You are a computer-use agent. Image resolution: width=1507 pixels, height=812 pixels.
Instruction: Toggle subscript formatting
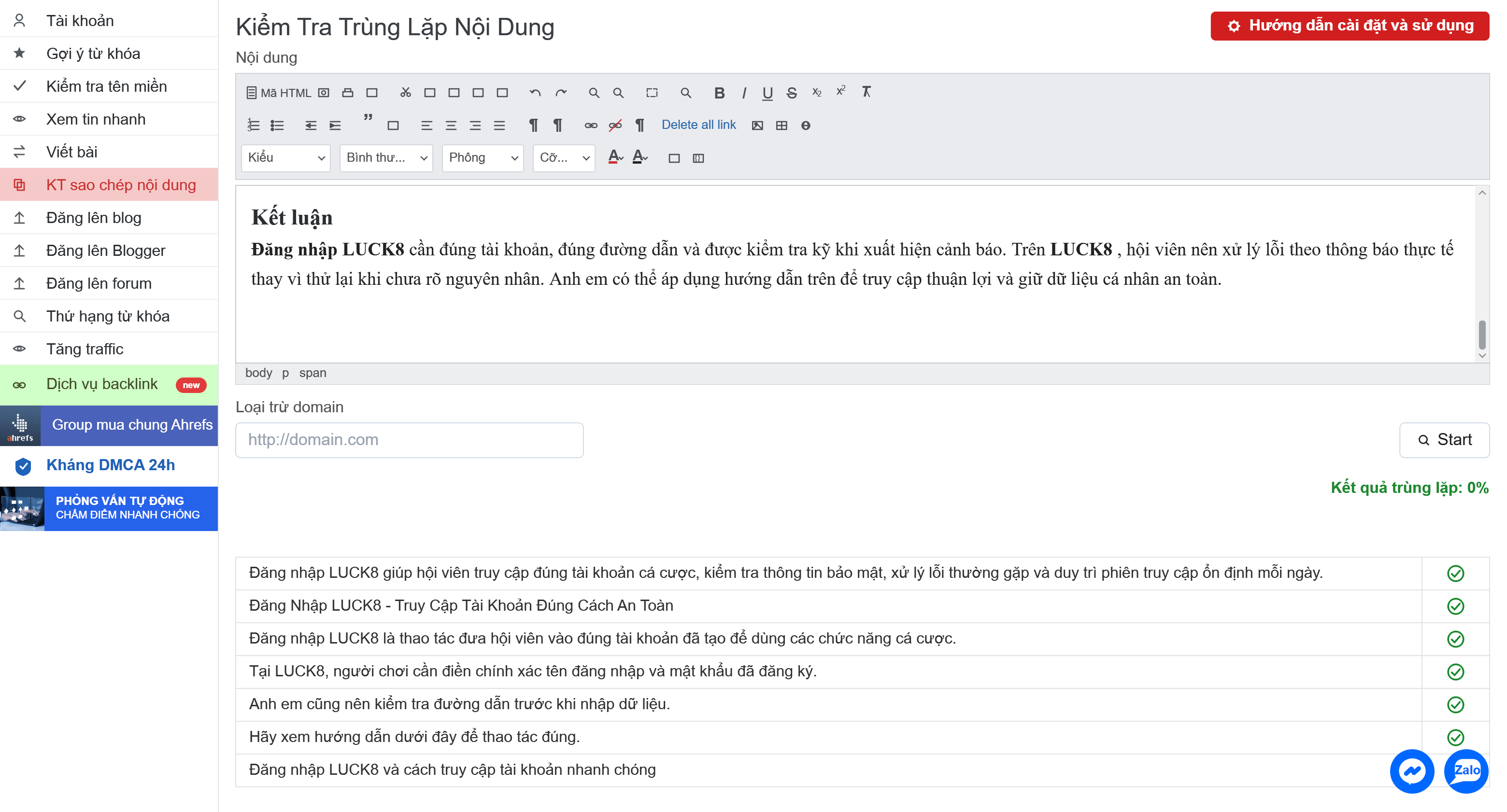tap(817, 92)
